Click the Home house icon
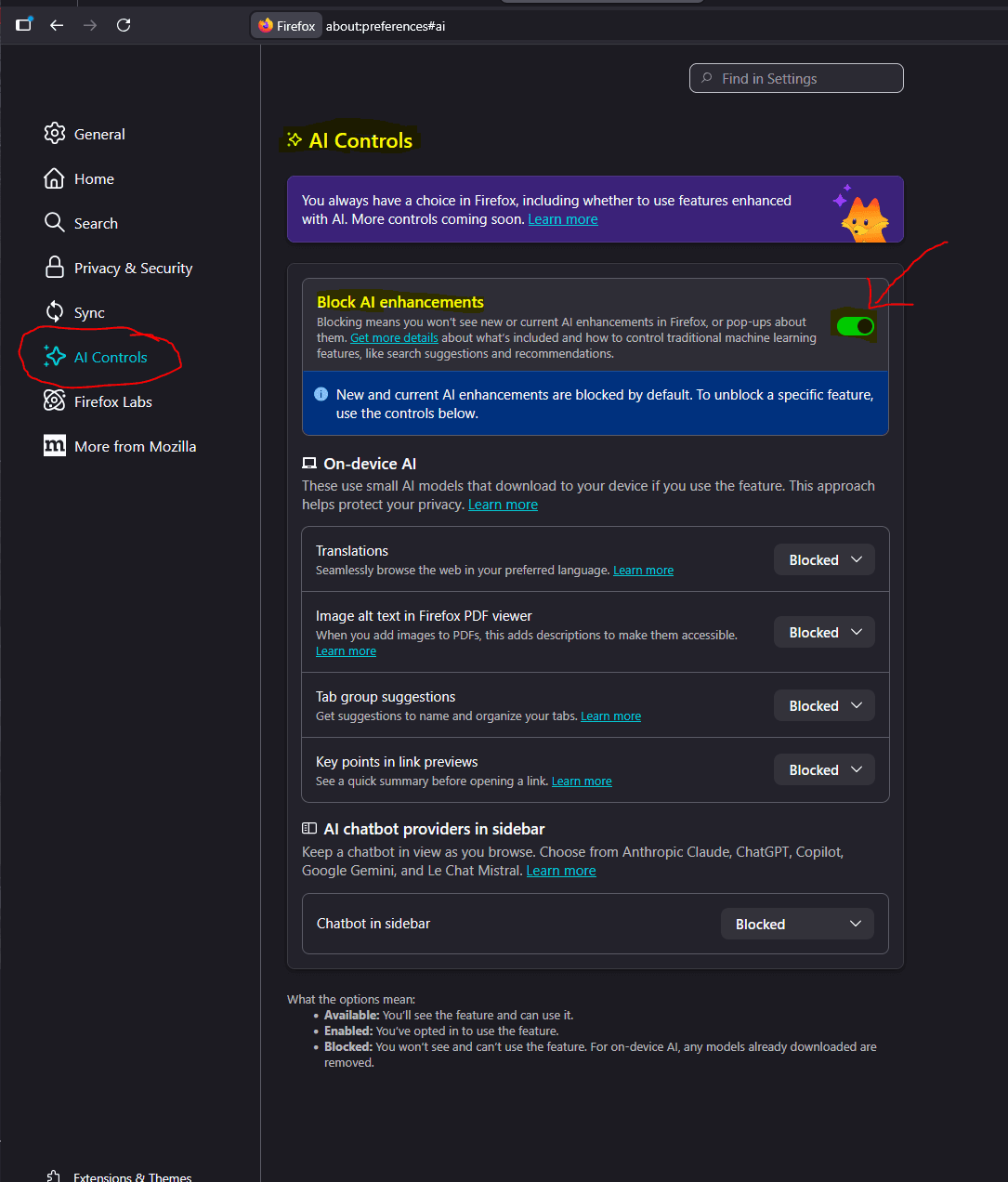Screen dimensions: 1008x1182 [x=55, y=177]
